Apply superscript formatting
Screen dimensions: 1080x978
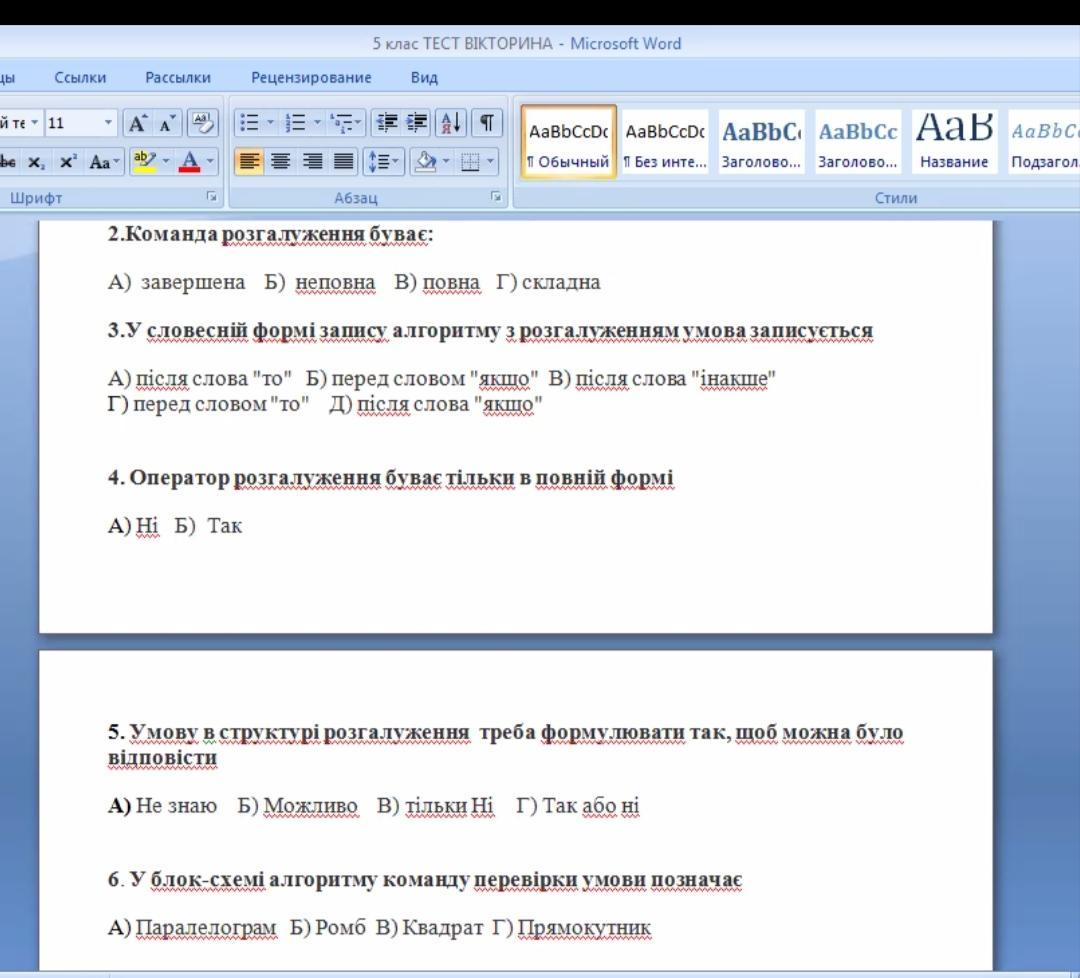point(67,161)
